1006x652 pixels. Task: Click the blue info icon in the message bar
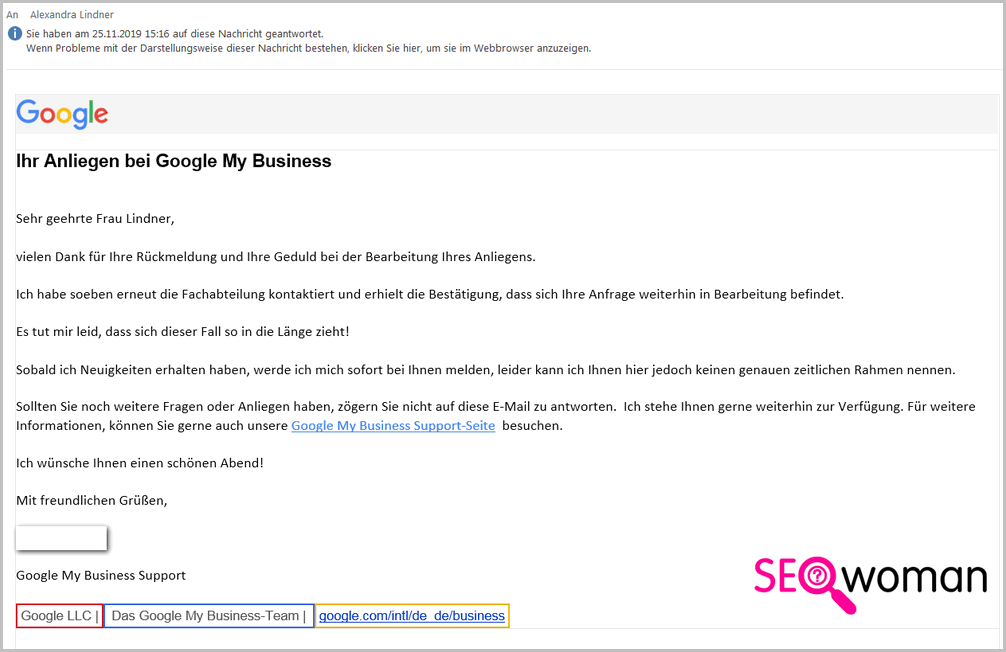pos(14,34)
